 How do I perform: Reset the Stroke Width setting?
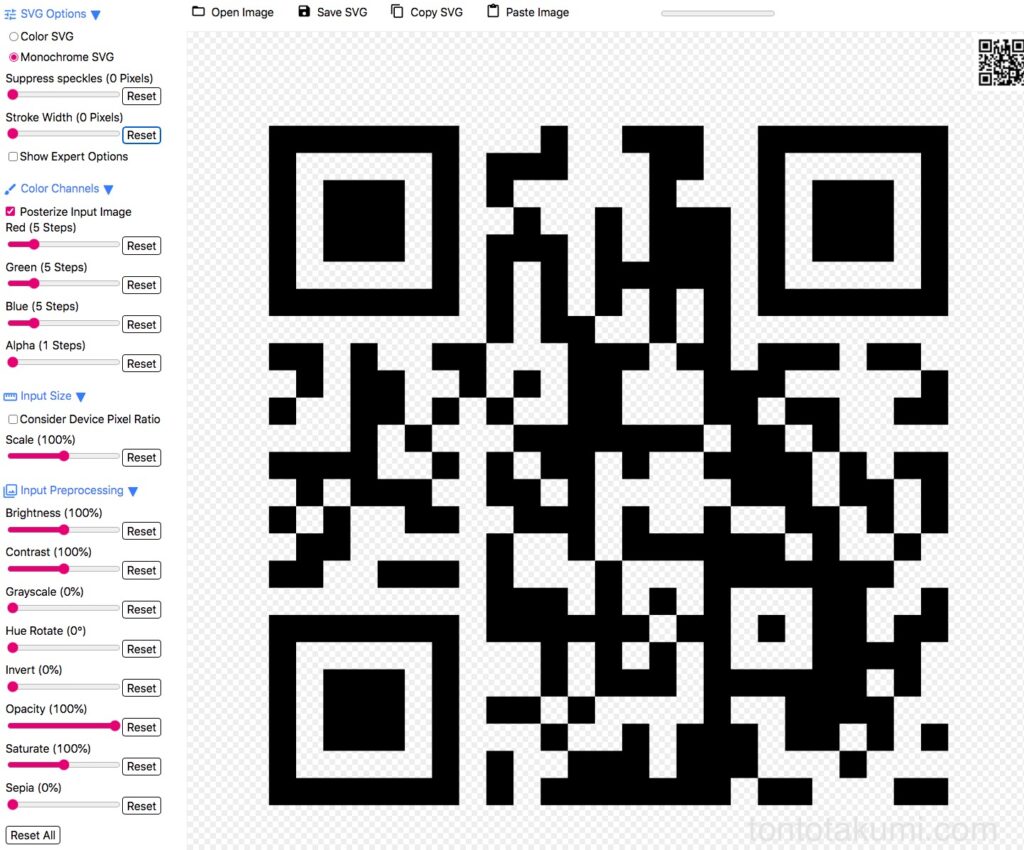[141, 134]
